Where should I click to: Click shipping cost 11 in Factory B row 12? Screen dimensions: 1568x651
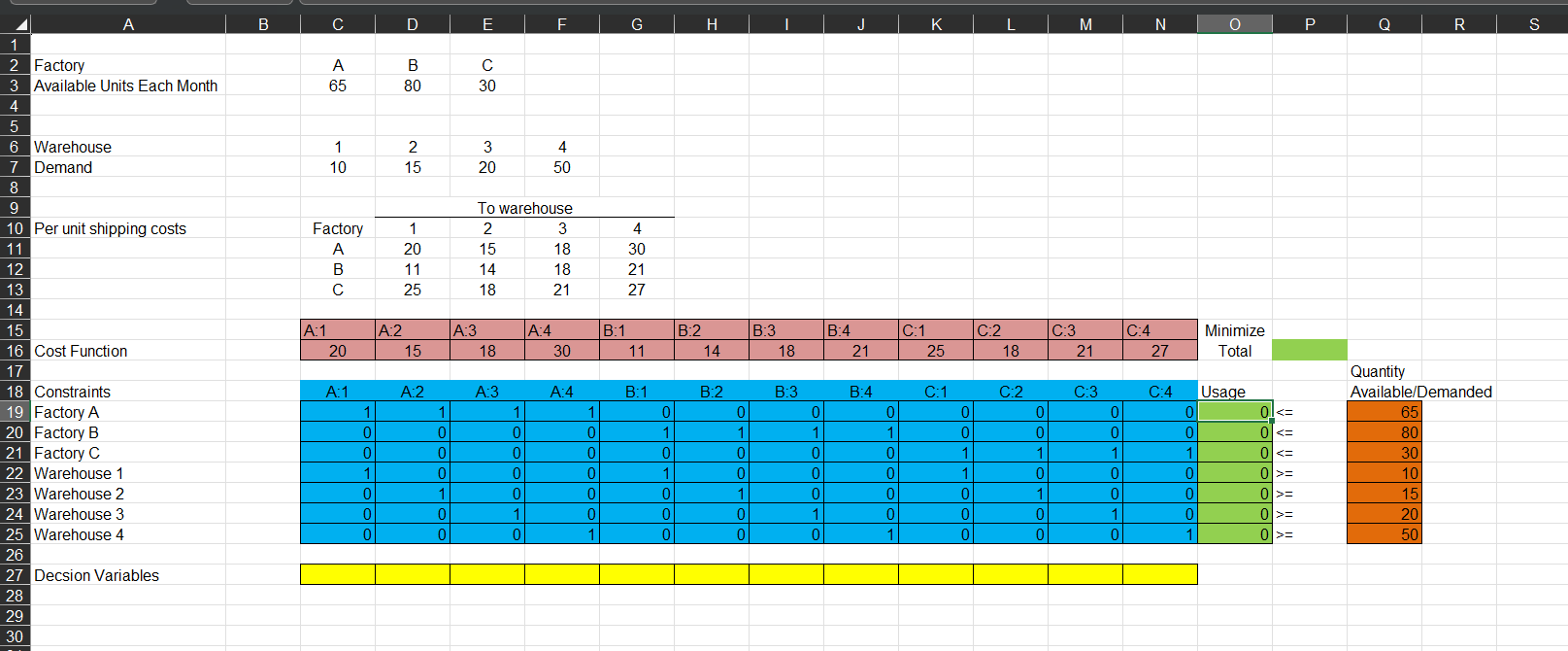(413, 269)
